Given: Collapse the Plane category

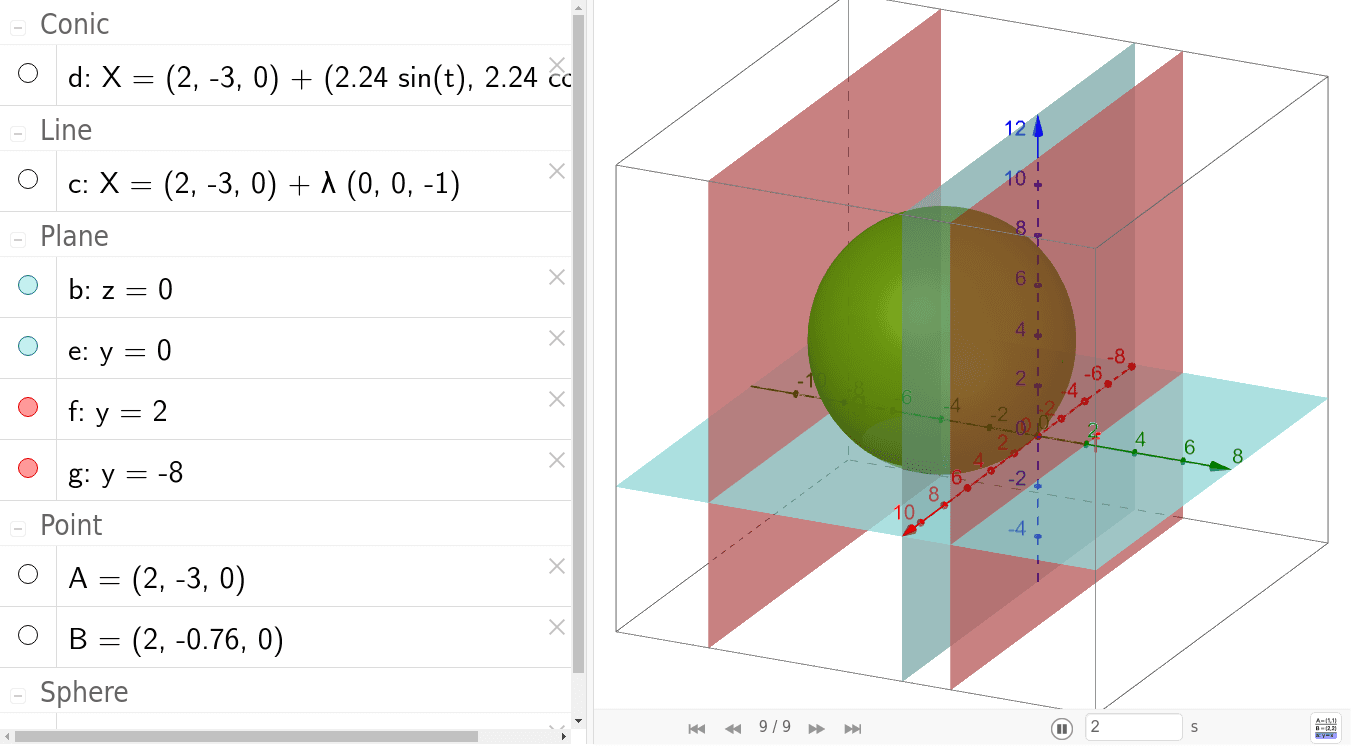Looking at the screenshot, I should tap(17, 239).
